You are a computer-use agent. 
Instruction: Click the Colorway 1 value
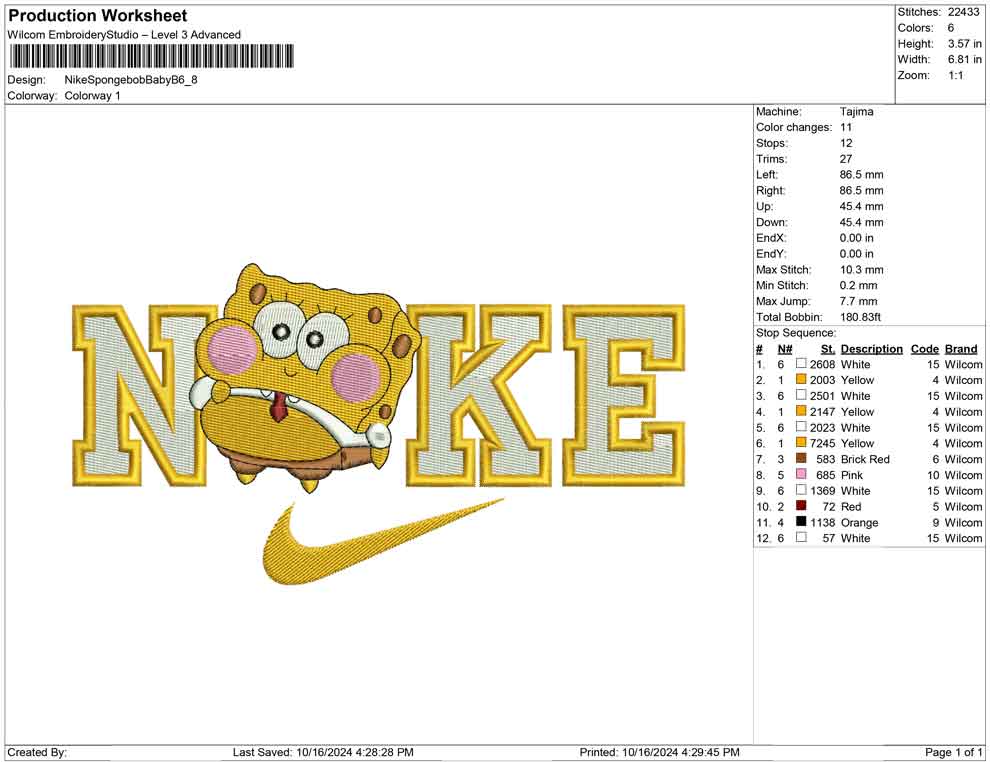tap(92, 96)
